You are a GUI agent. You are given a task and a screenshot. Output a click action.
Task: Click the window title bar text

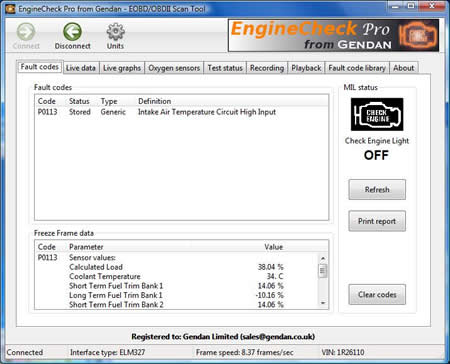[x=112, y=9]
